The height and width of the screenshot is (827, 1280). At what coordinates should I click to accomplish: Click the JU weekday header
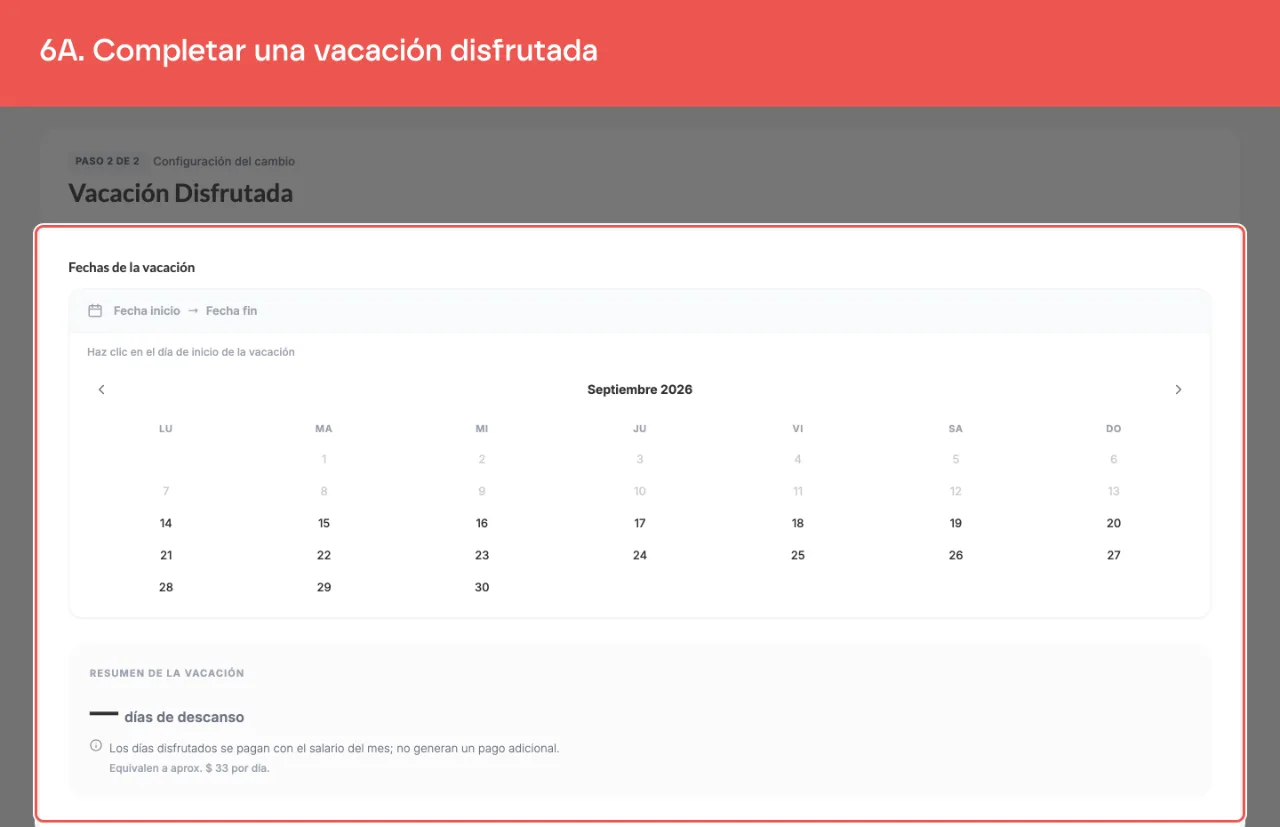tap(640, 429)
